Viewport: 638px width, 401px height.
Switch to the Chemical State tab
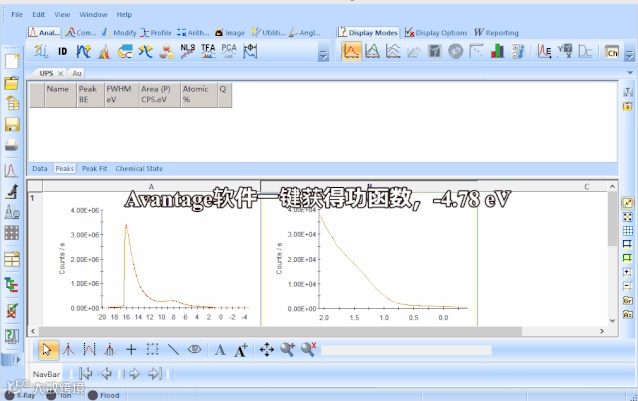tap(139, 168)
